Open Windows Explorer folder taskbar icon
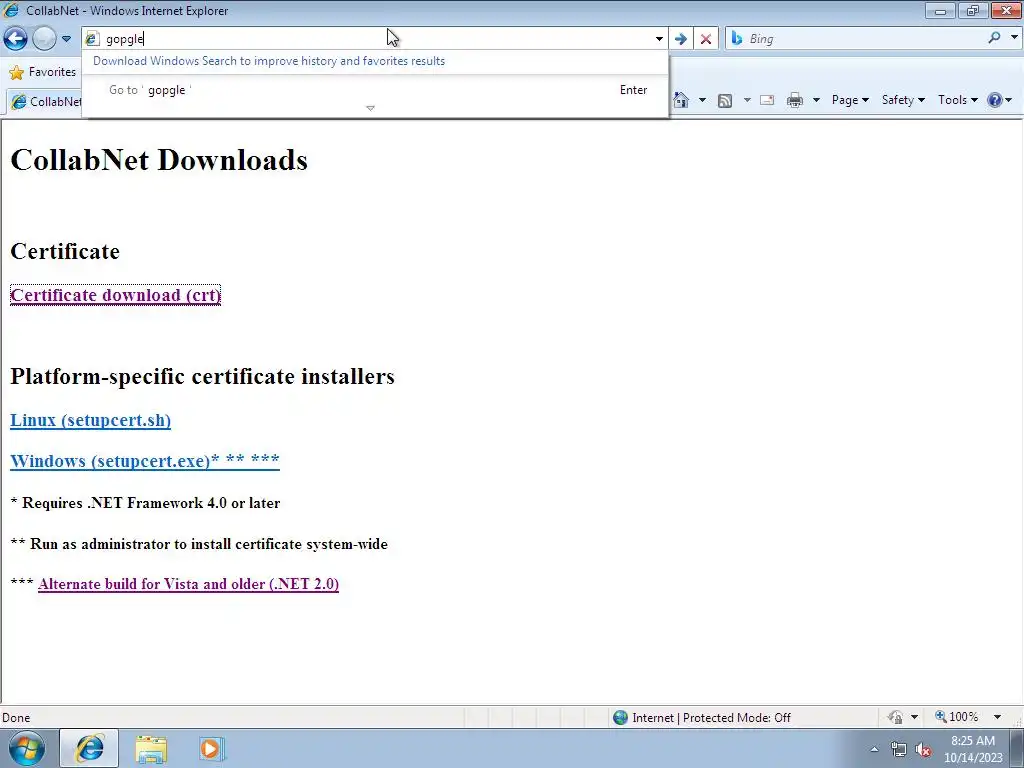Viewport: 1024px width, 768px height. coord(151,748)
